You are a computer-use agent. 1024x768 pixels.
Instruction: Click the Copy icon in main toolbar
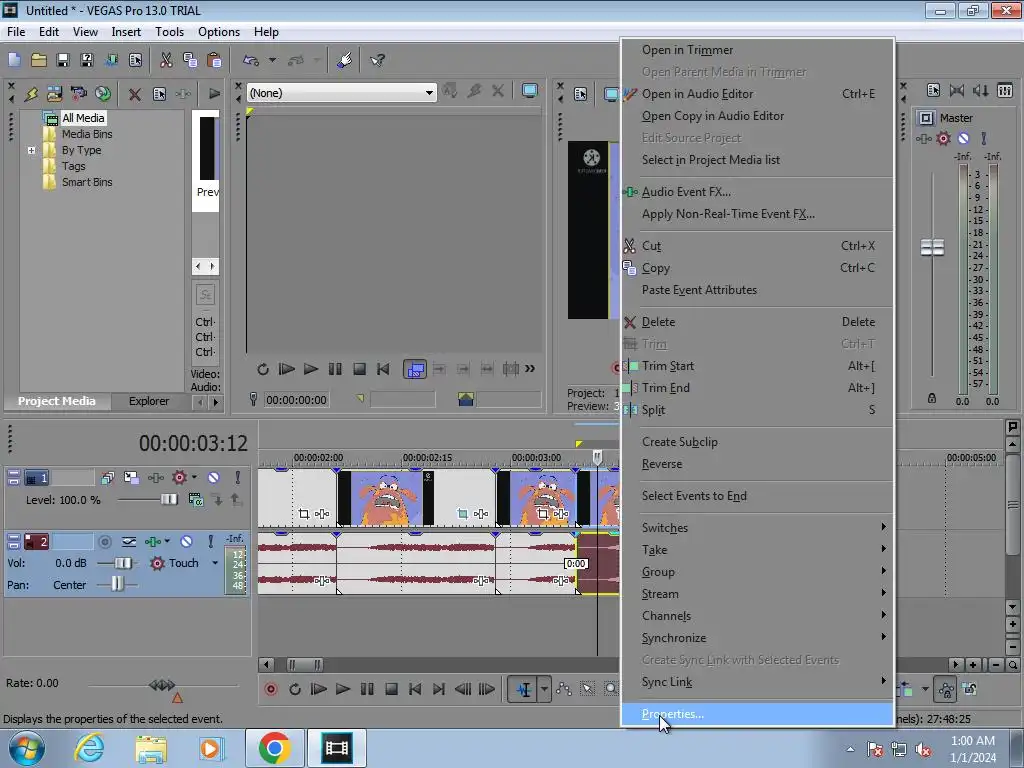190,60
